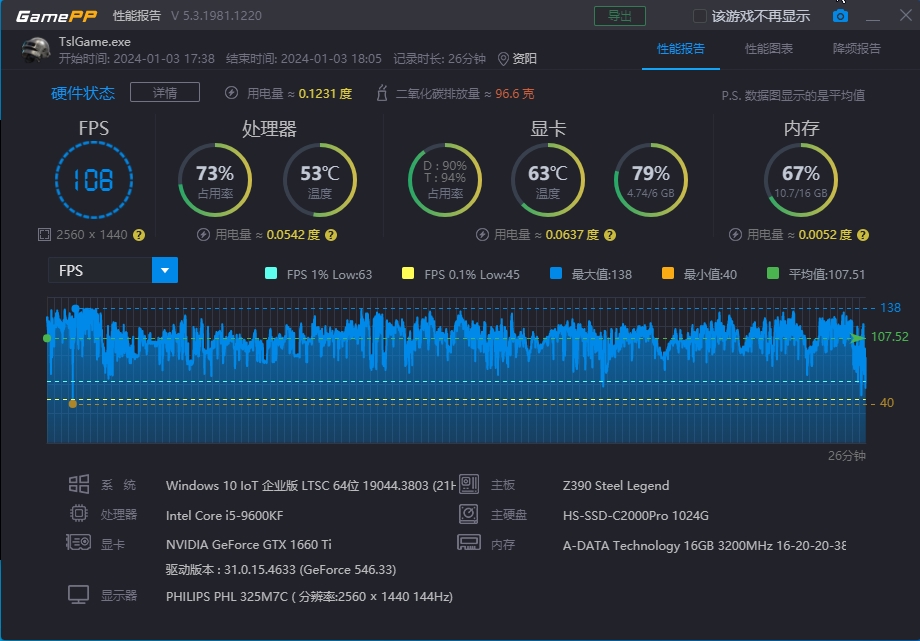This screenshot has width=920, height=641.
Task: Click the help icon next to 0.0637 度
Action: point(610,235)
